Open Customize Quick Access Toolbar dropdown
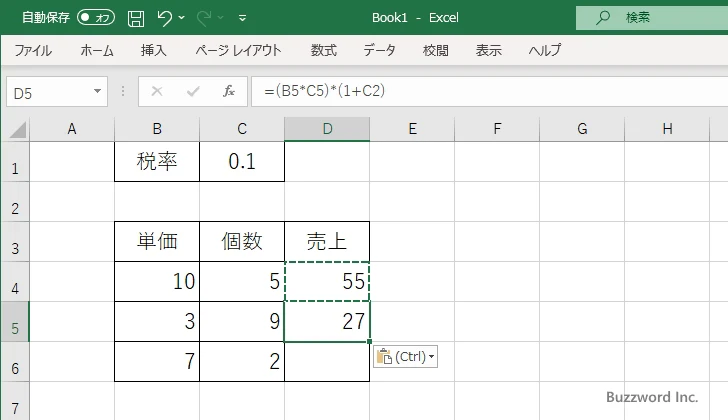 click(242, 18)
